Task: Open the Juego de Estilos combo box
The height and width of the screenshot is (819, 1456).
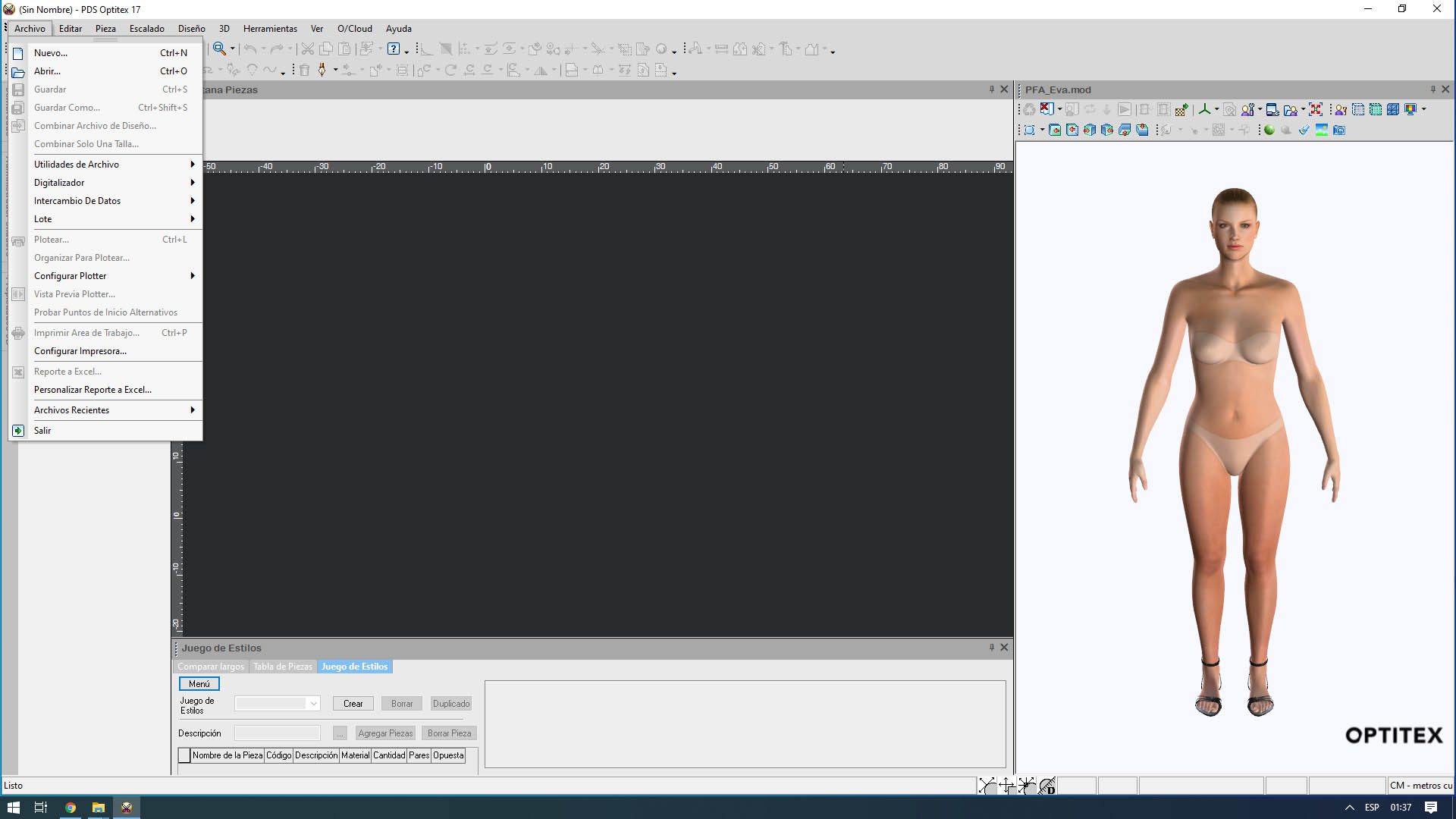Action: (313, 704)
